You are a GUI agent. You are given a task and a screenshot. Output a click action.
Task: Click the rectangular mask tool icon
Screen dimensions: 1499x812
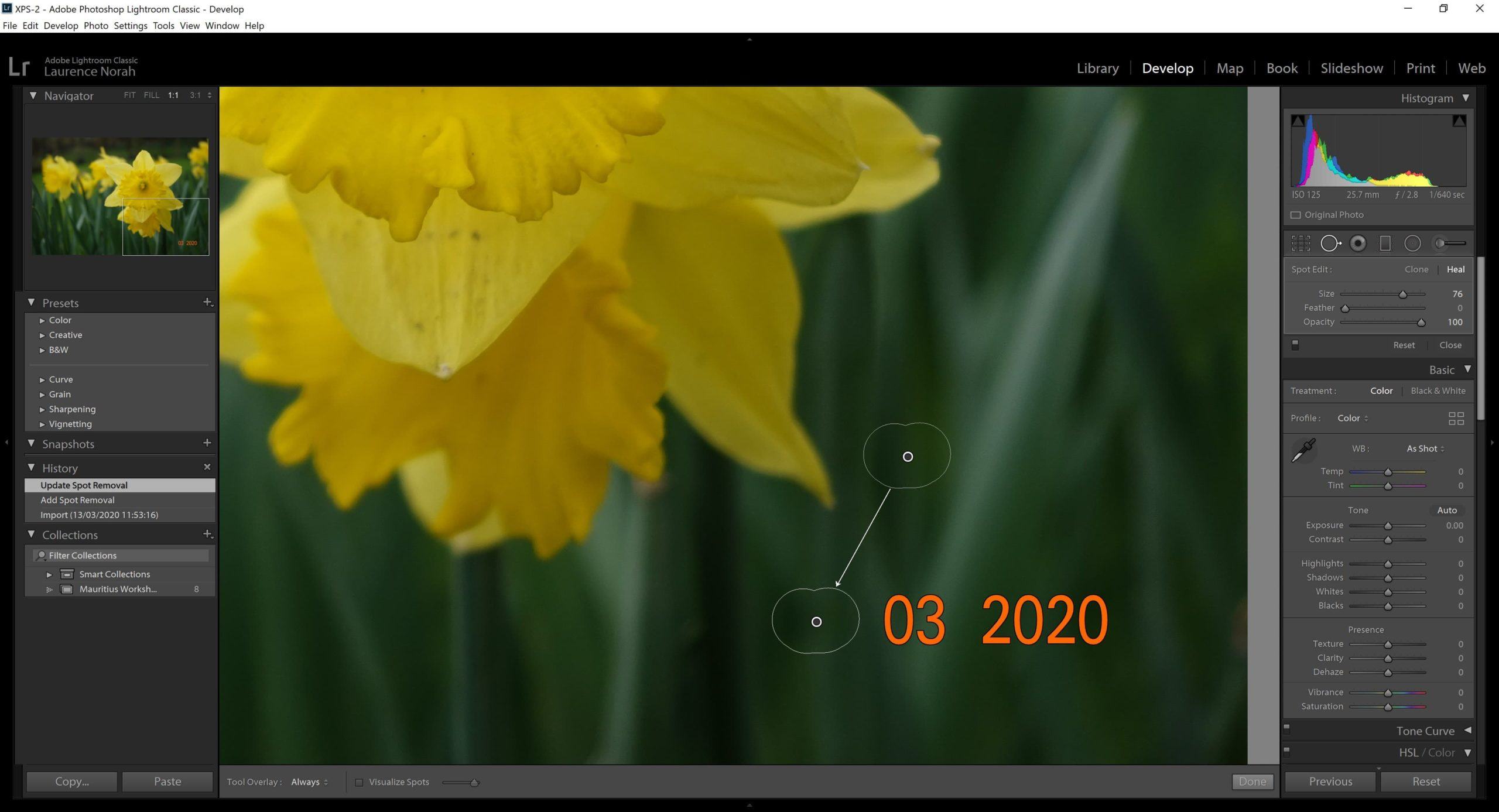pyautogui.click(x=1385, y=243)
